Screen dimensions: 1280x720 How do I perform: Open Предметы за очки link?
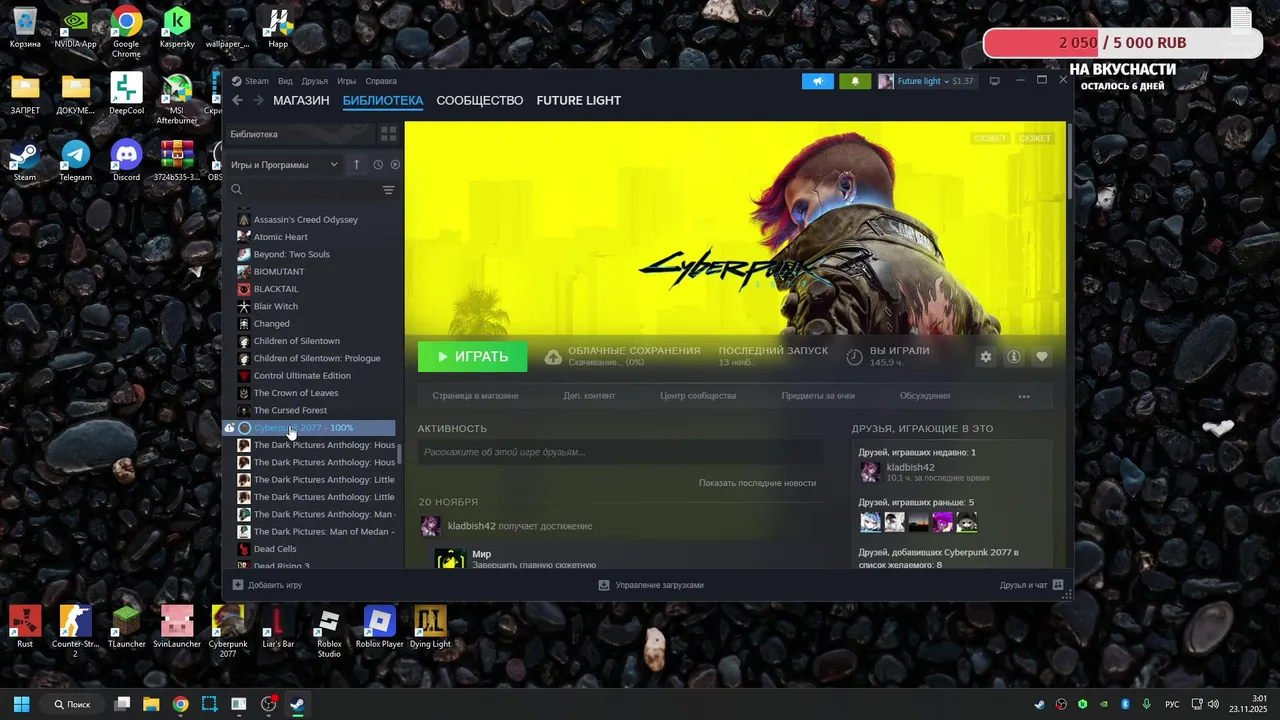coord(818,396)
